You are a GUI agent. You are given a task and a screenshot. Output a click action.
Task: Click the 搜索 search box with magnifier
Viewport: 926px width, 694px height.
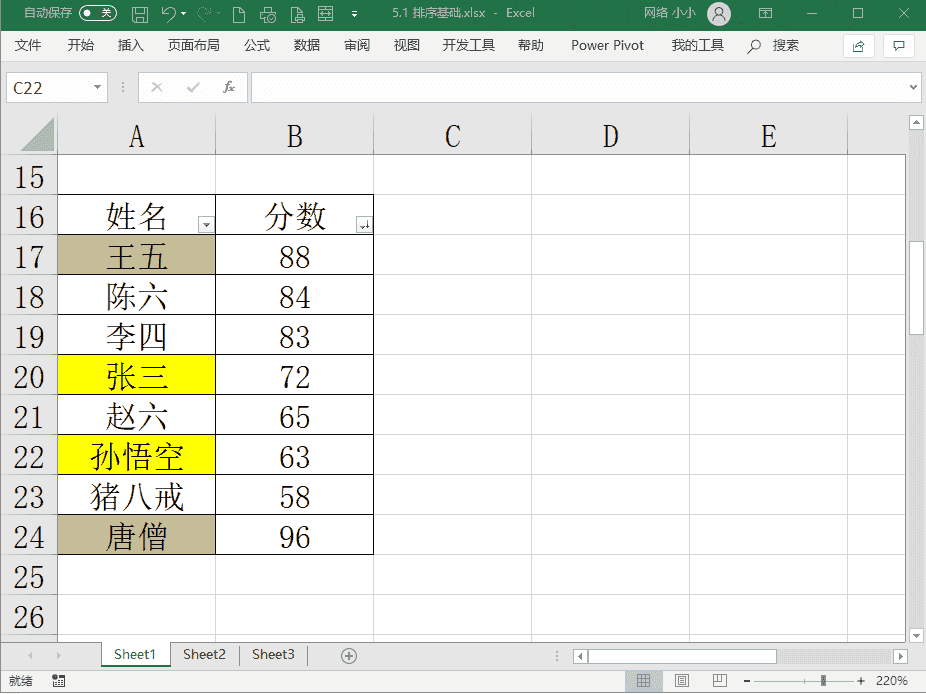(773, 45)
